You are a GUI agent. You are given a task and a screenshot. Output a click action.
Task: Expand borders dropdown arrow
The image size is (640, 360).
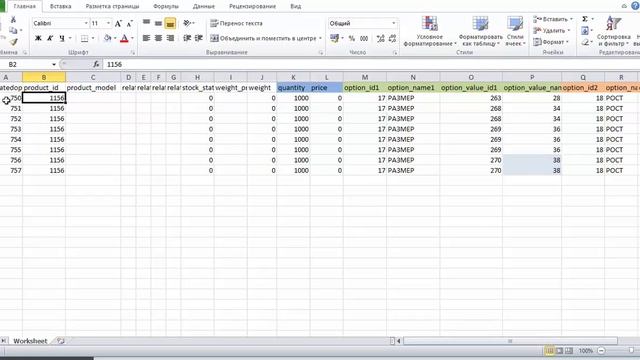pyautogui.click(x=93, y=38)
